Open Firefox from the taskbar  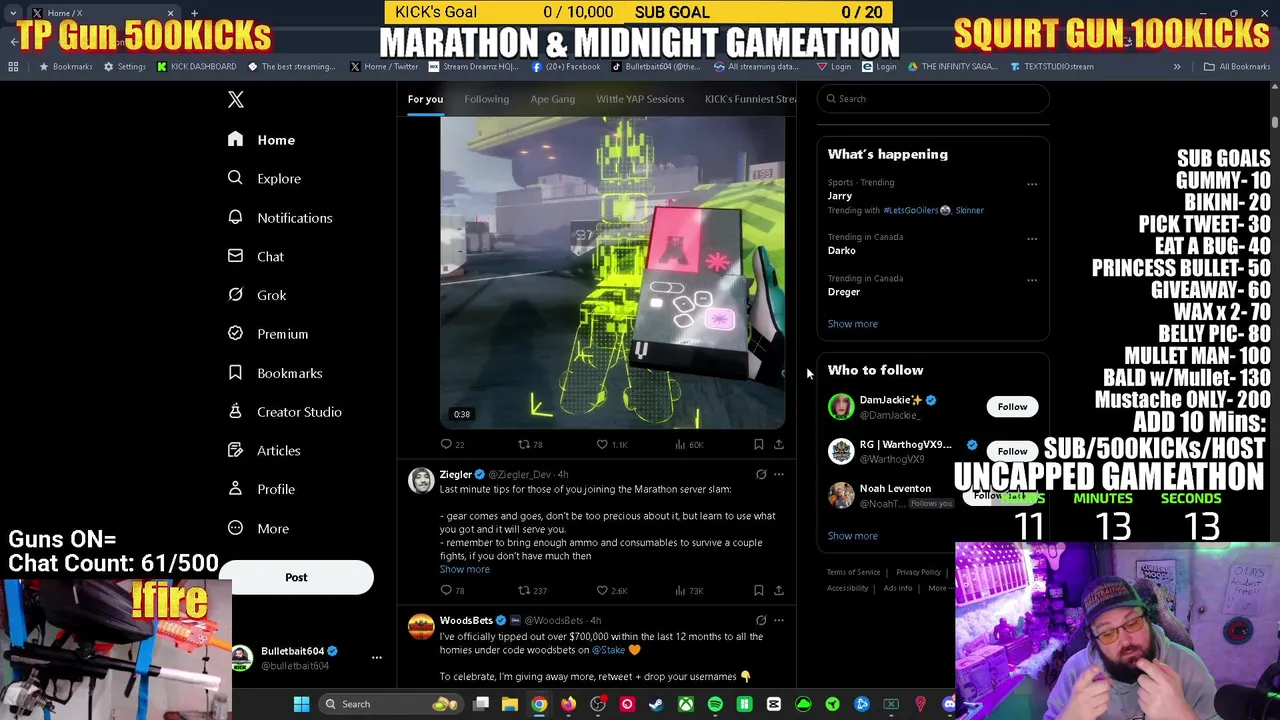568,704
